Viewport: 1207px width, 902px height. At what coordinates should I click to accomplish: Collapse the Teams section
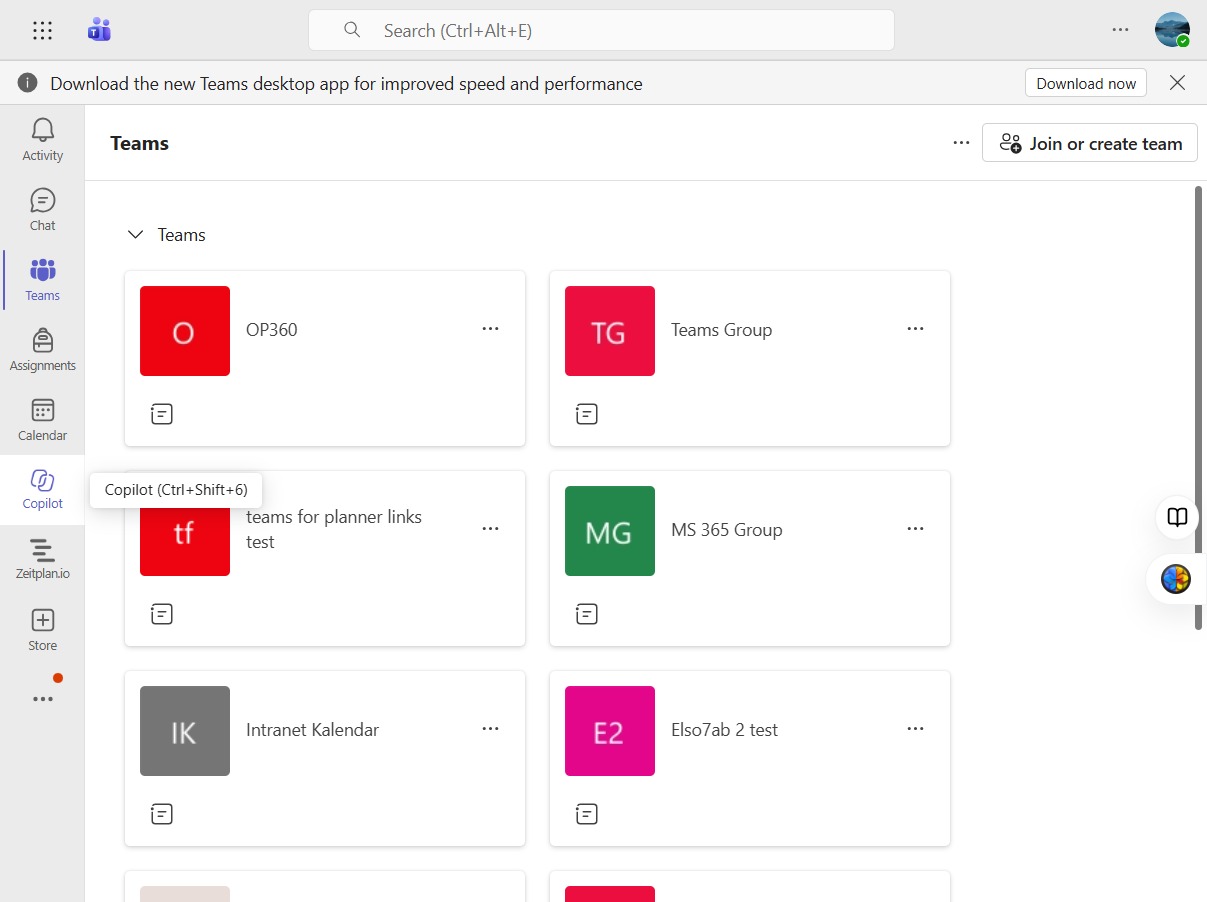coord(136,235)
